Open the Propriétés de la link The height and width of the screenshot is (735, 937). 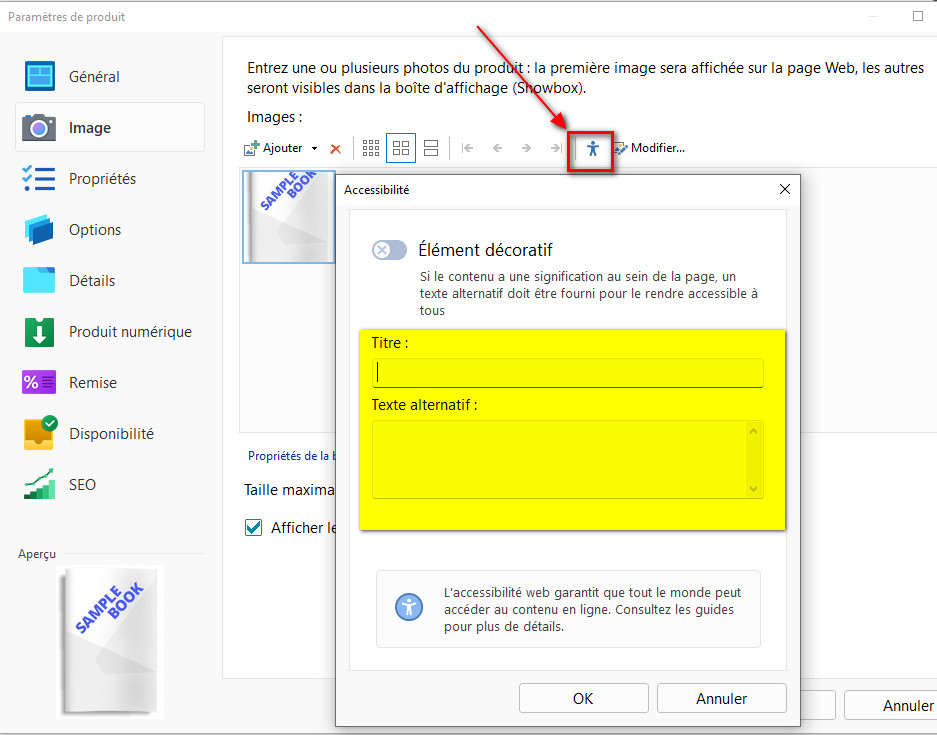point(292,456)
